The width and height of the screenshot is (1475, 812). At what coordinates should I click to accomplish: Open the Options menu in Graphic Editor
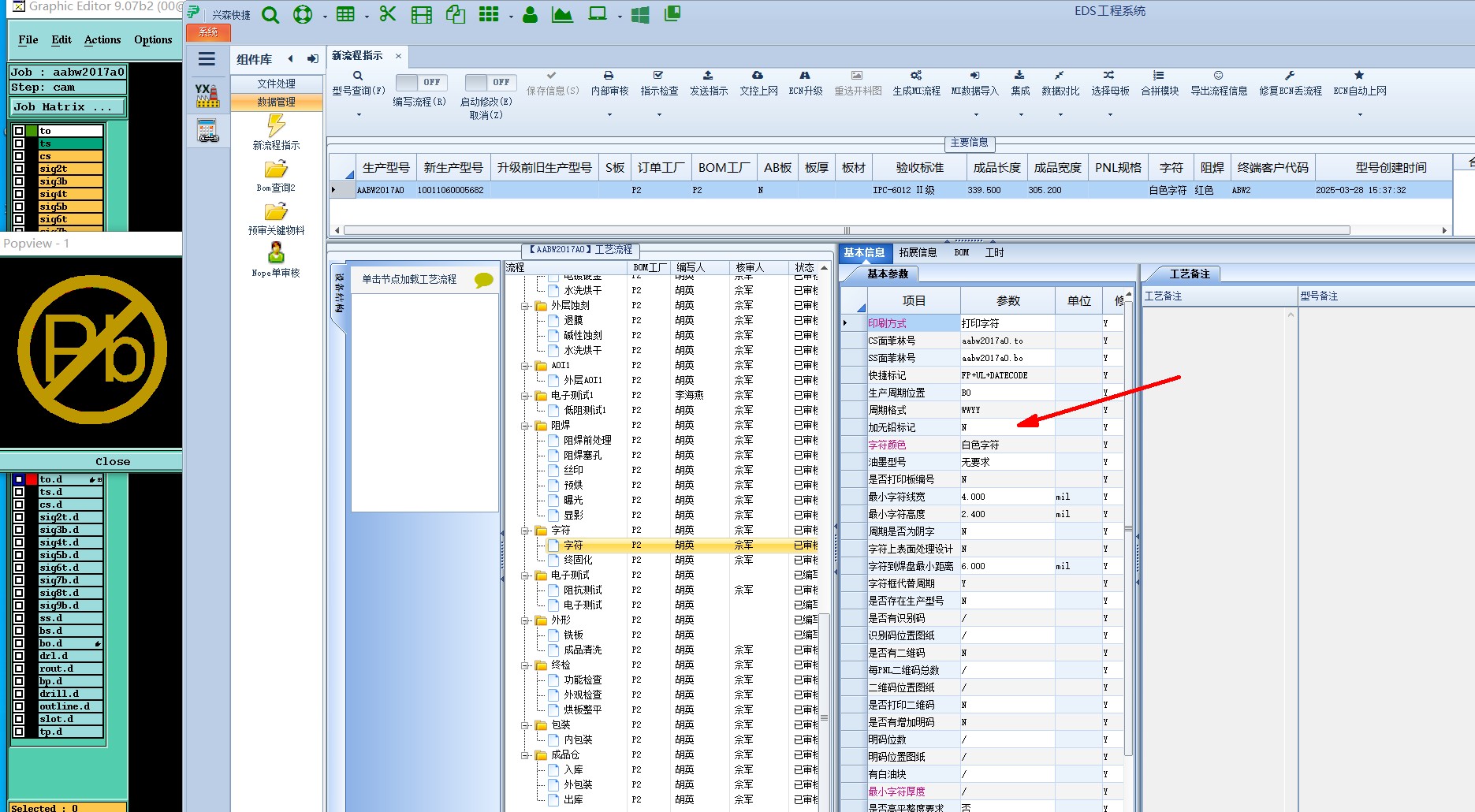click(x=153, y=39)
